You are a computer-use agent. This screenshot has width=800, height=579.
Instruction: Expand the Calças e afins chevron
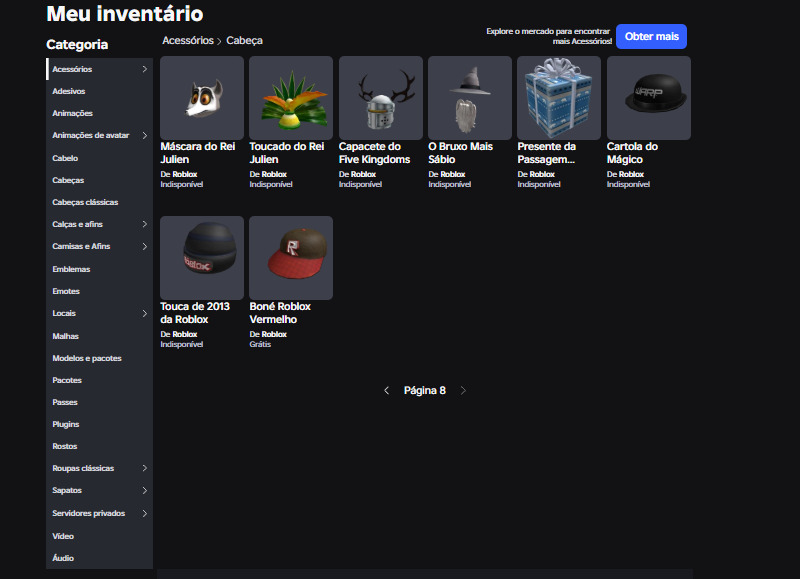click(144, 224)
